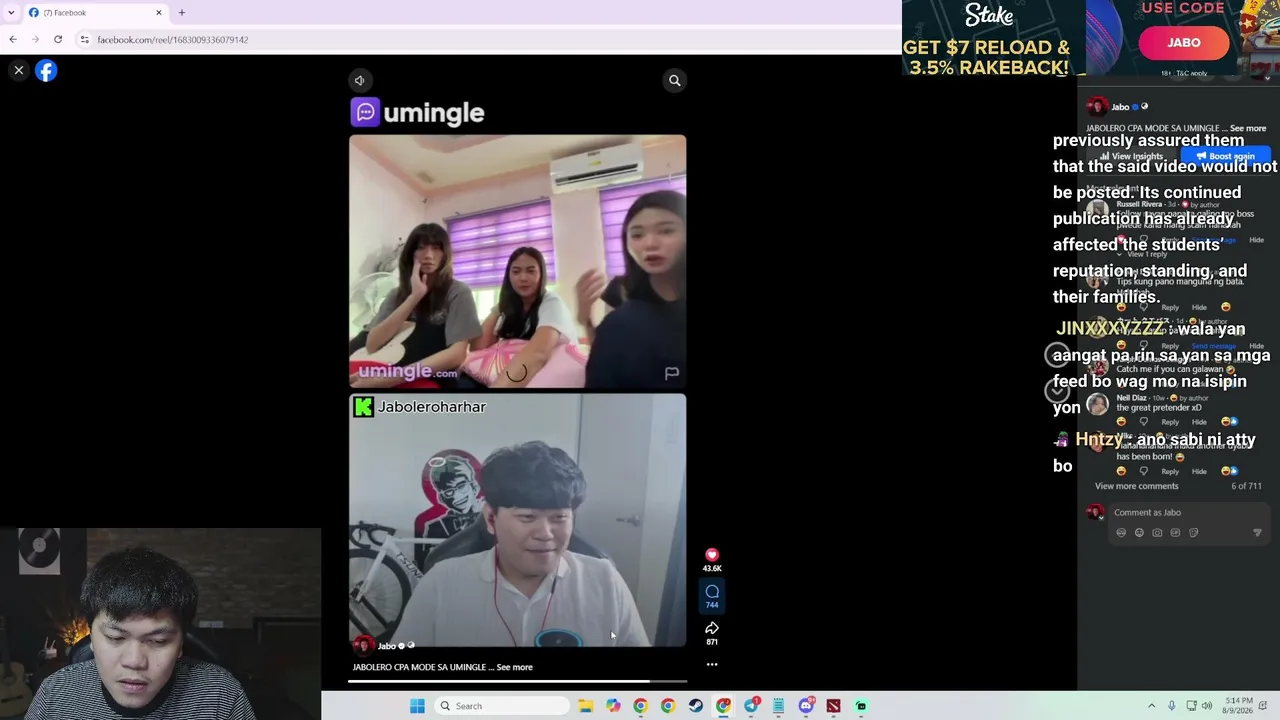Open the Stake banner ad
This screenshot has height=720, width=1280.
1091,38
